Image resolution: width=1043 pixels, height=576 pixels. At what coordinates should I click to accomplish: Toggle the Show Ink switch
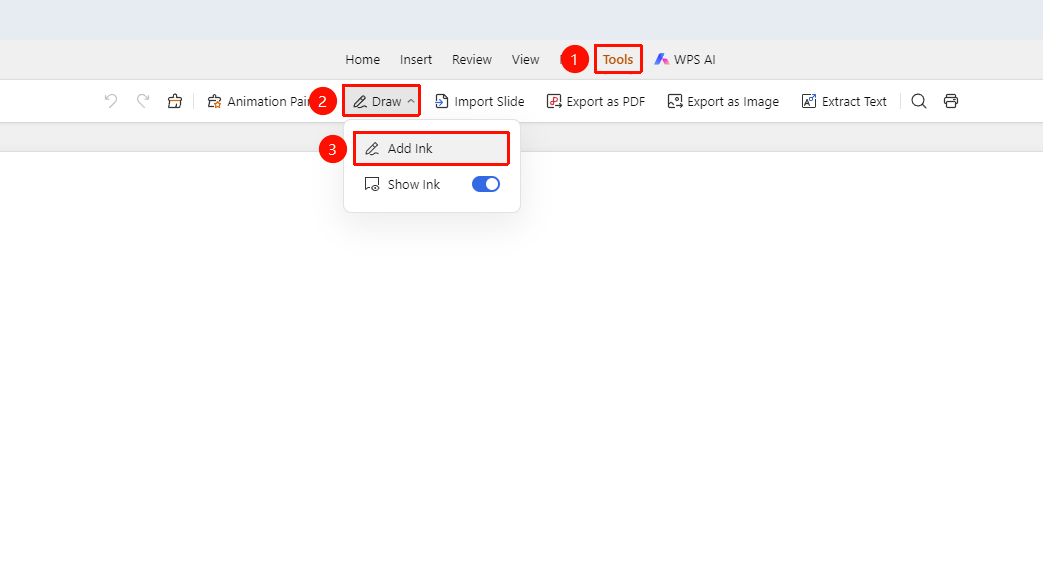[x=486, y=184]
